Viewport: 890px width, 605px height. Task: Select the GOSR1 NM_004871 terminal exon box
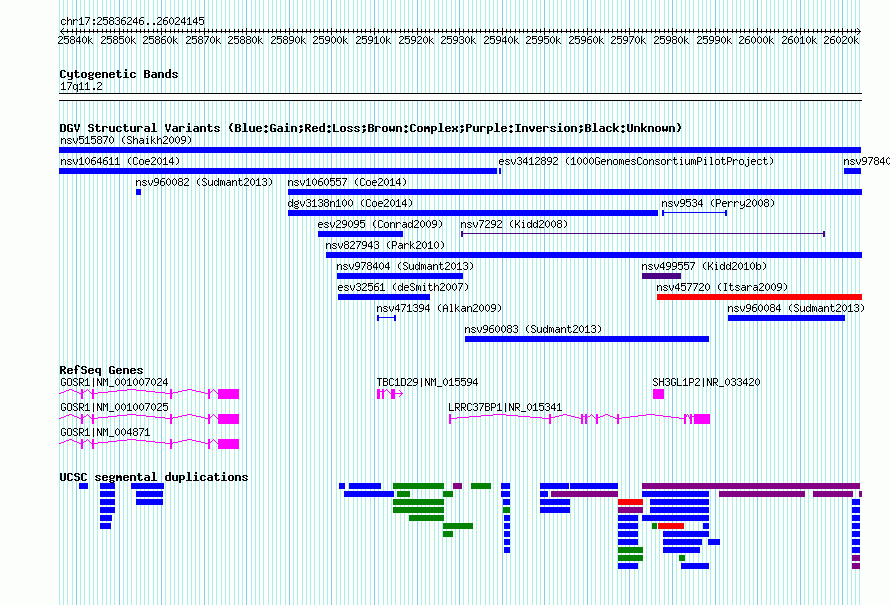[229, 444]
